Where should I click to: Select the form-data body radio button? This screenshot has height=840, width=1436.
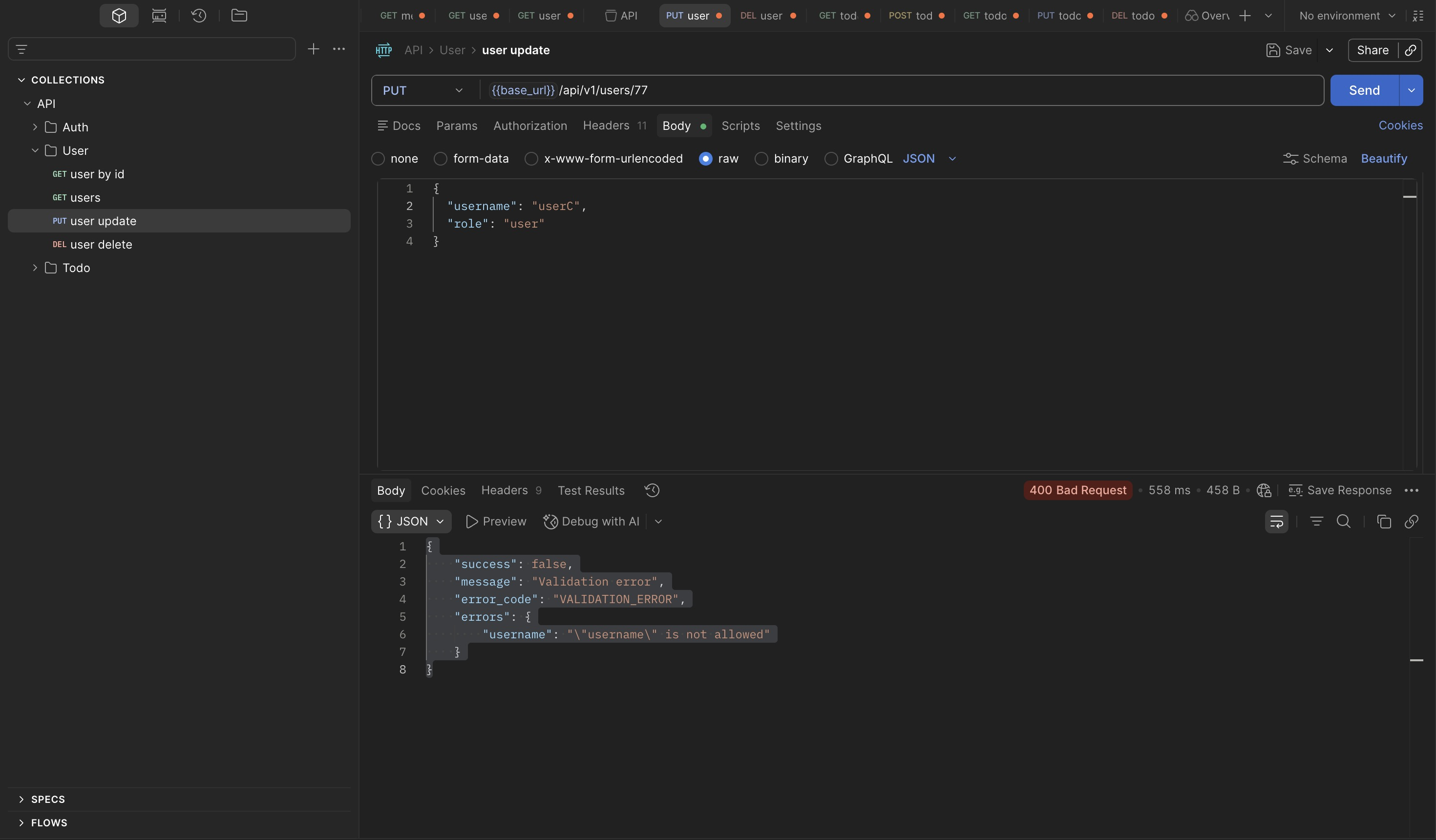tap(441, 158)
